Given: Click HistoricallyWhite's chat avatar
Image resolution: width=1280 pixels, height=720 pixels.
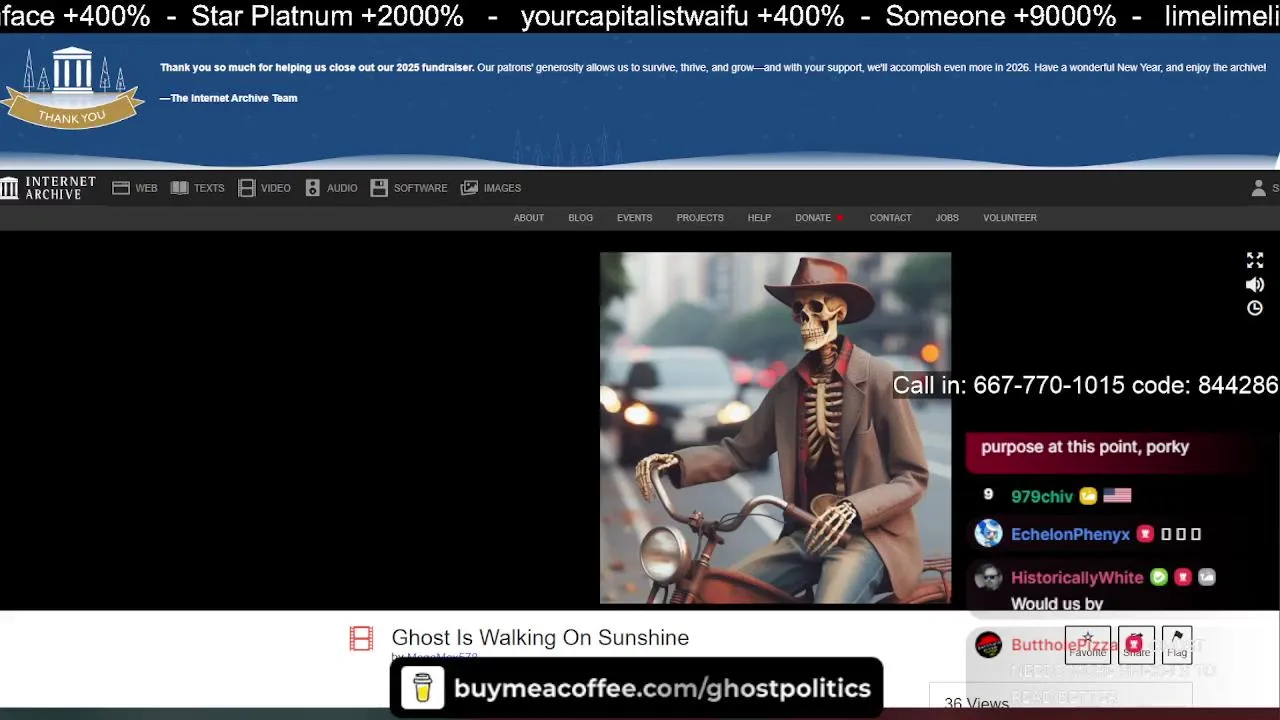Looking at the screenshot, I should pyautogui.click(x=988, y=577).
